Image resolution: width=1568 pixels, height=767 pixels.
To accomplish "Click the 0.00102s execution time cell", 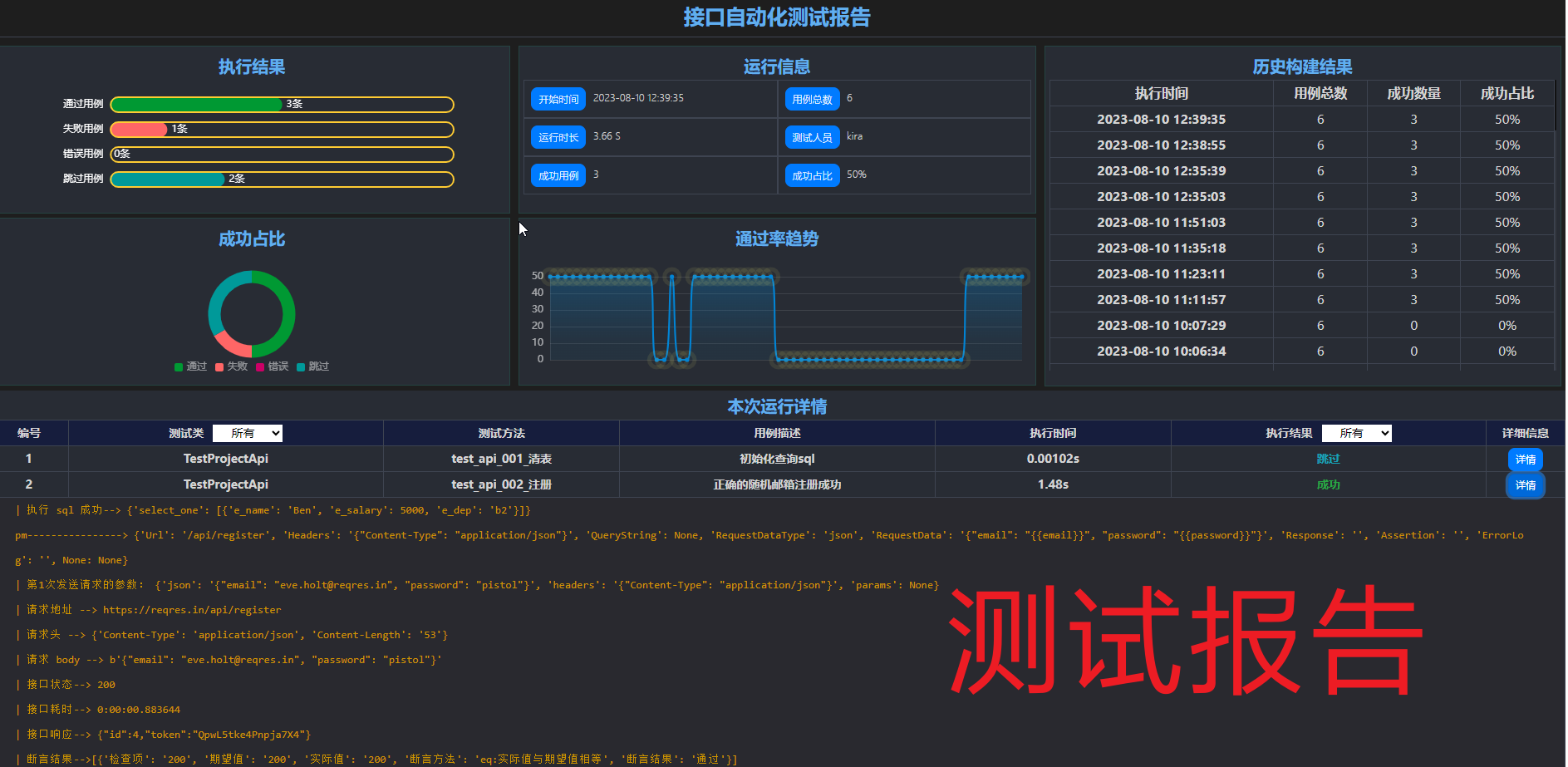I will click(1053, 459).
